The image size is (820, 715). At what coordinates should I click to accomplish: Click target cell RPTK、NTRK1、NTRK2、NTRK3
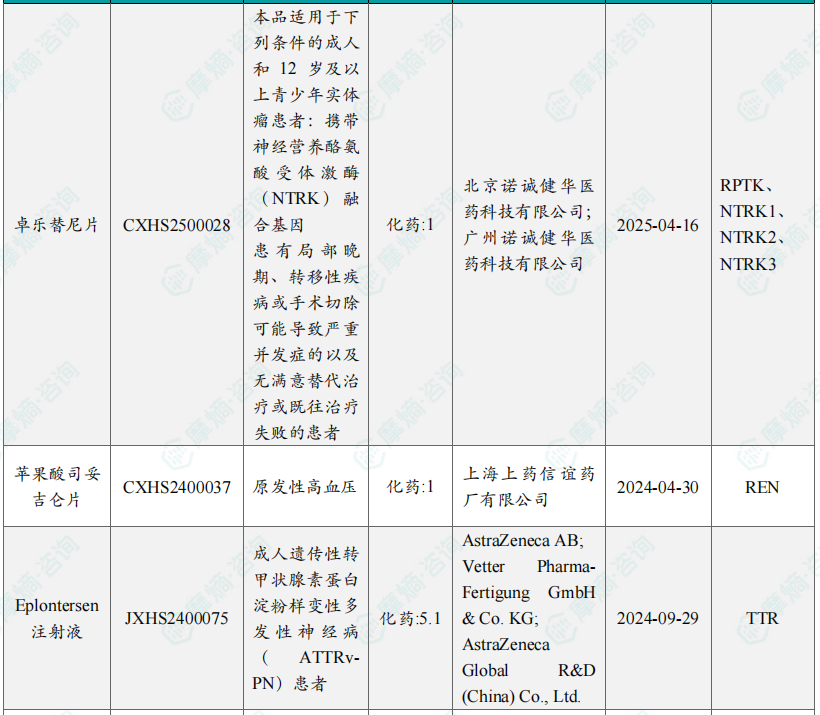click(x=753, y=225)
